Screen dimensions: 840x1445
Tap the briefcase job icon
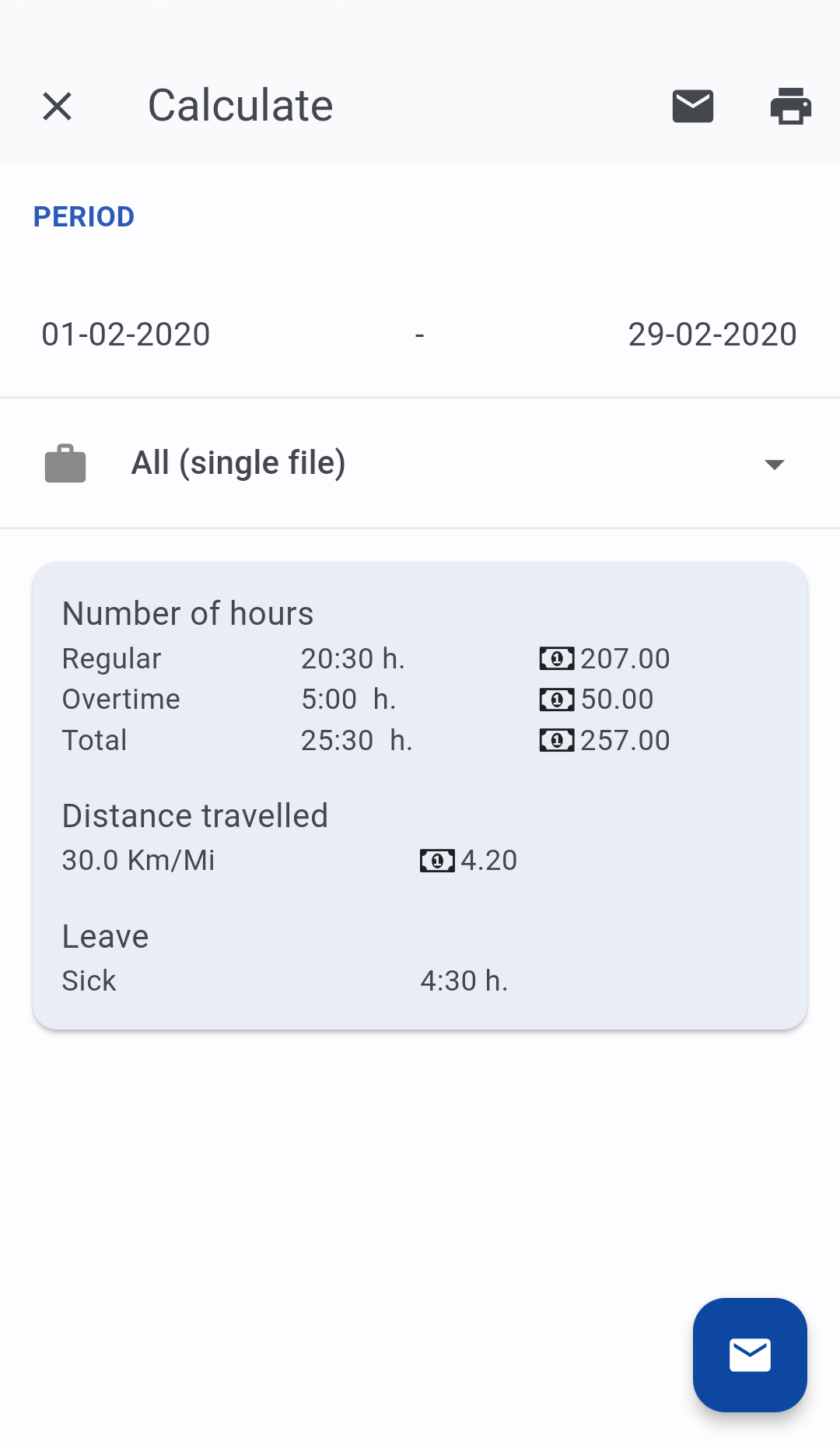tap(65, 464)
